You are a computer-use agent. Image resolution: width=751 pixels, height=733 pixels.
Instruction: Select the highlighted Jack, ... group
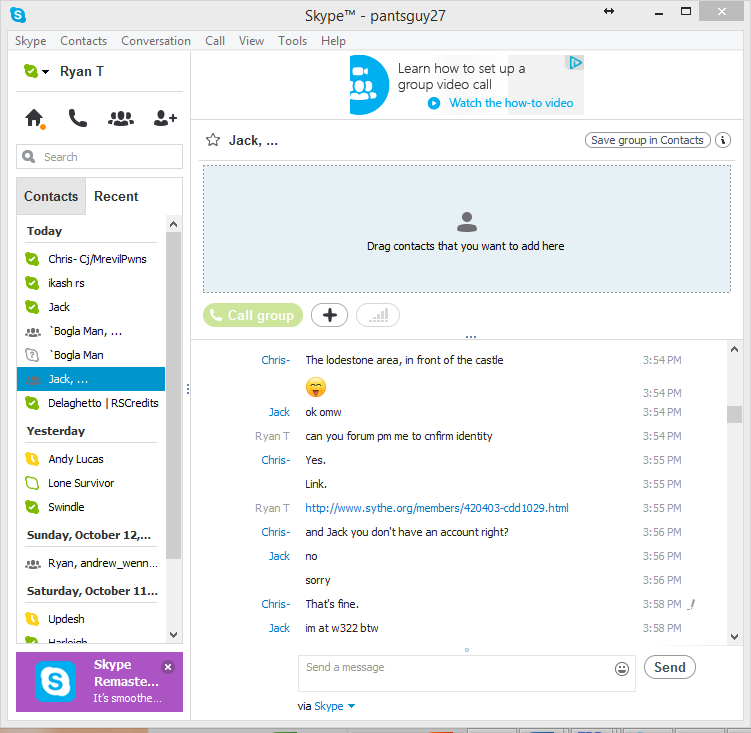point(91,379)
